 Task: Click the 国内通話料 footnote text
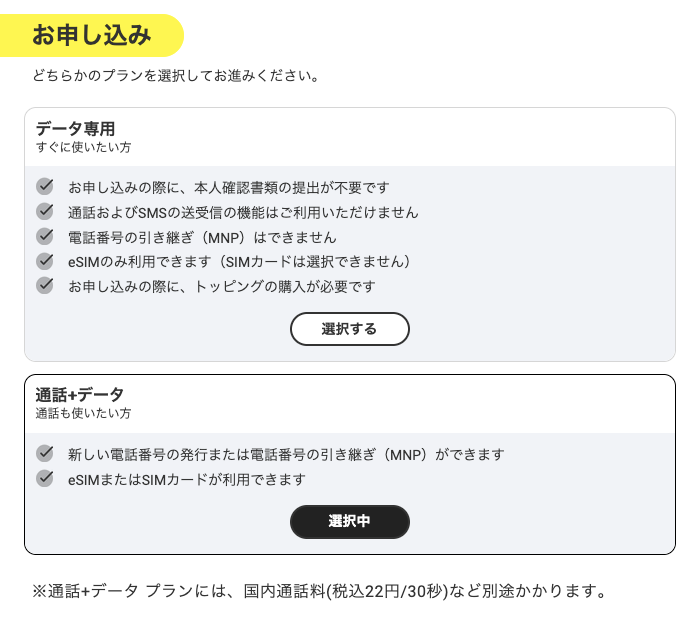click(x=320, y=590)
